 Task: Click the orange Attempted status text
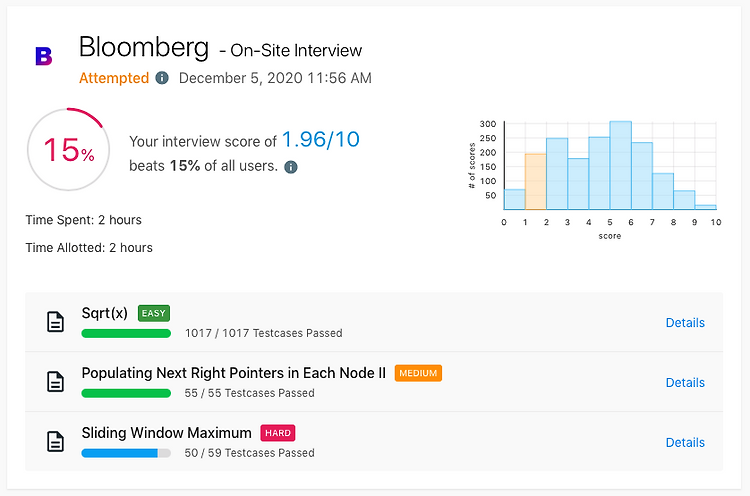pos(114,78)
